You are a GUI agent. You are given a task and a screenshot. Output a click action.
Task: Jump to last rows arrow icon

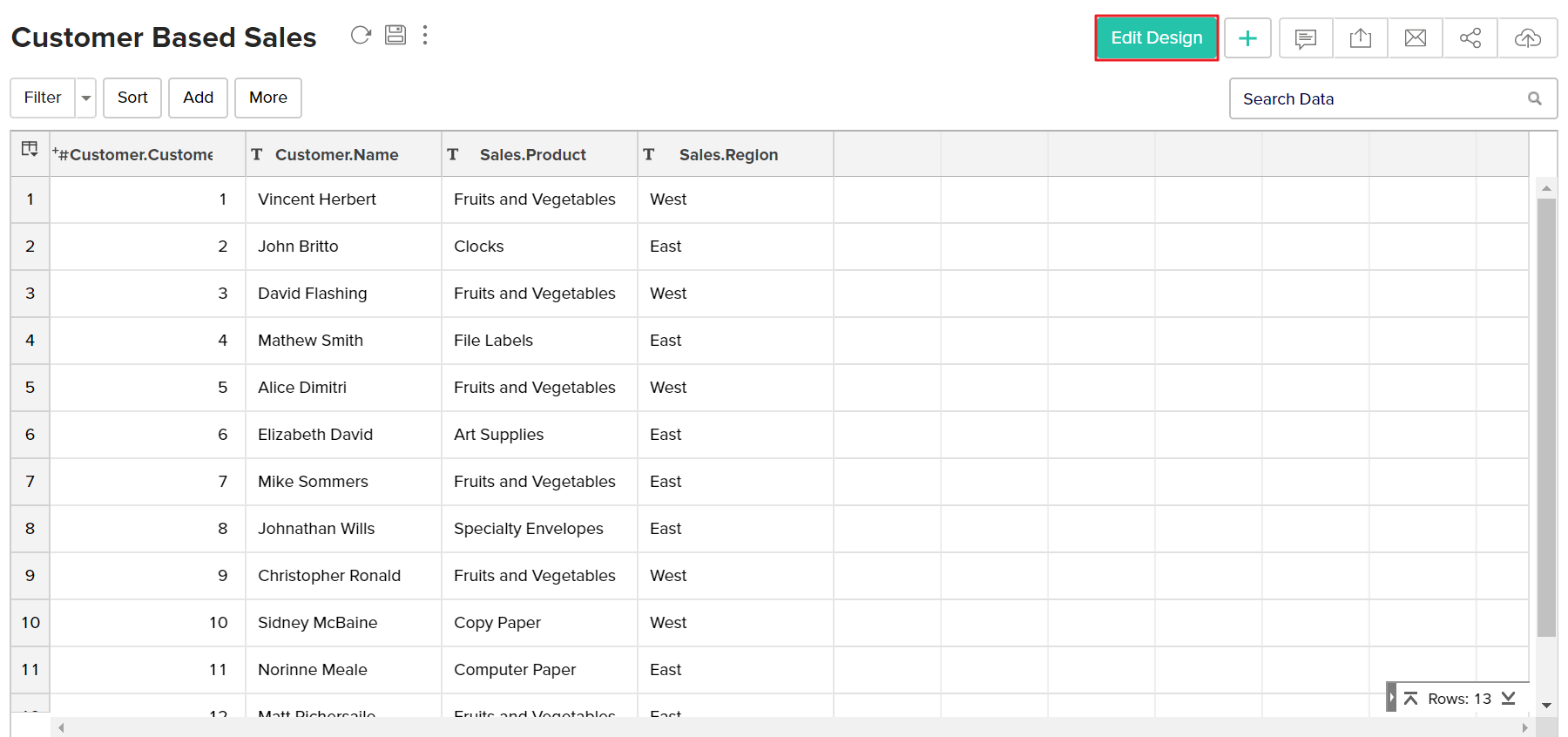click(1509, 699)
